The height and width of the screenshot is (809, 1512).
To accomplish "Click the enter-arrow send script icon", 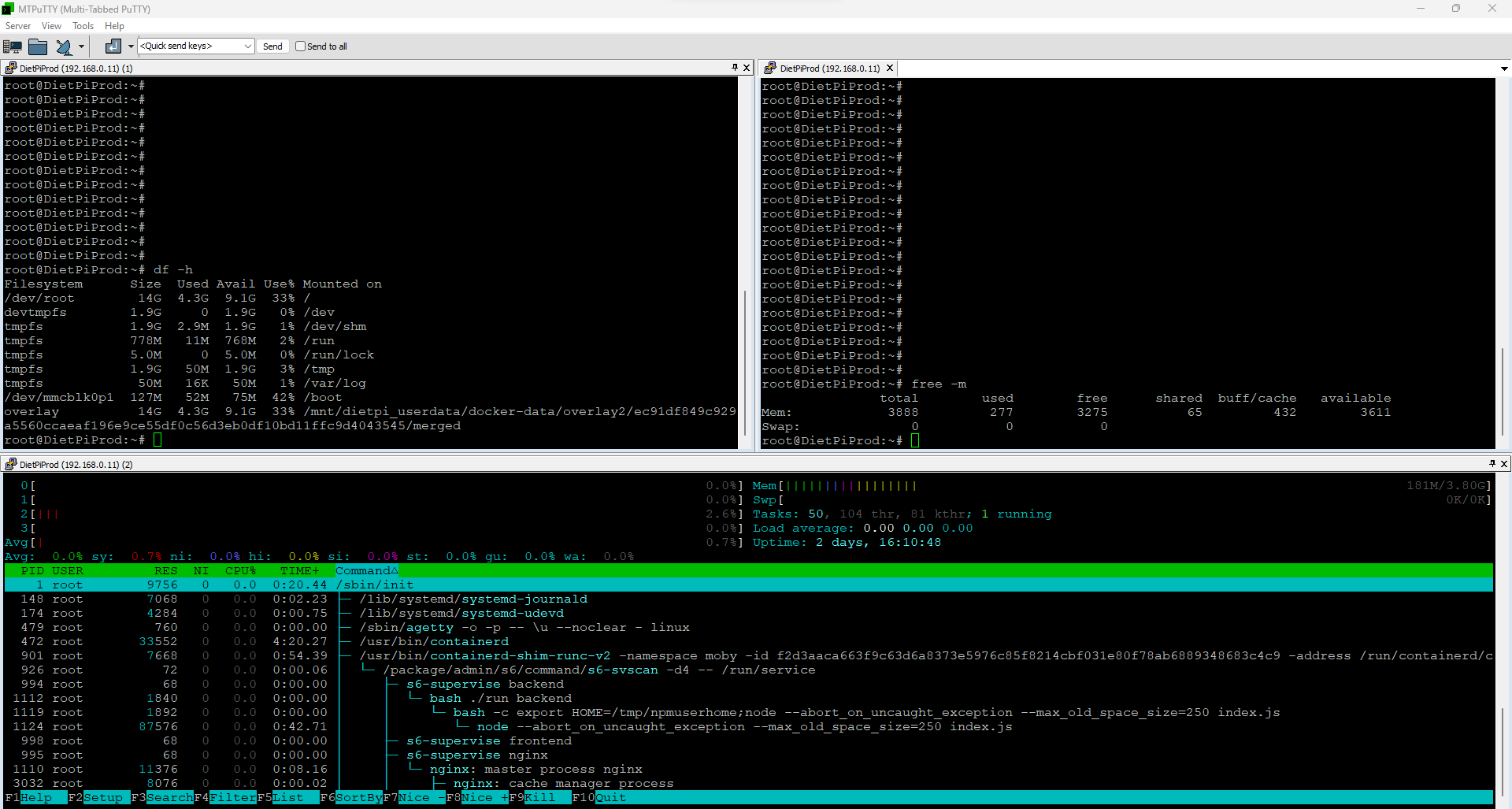I will tap(113, 46).
